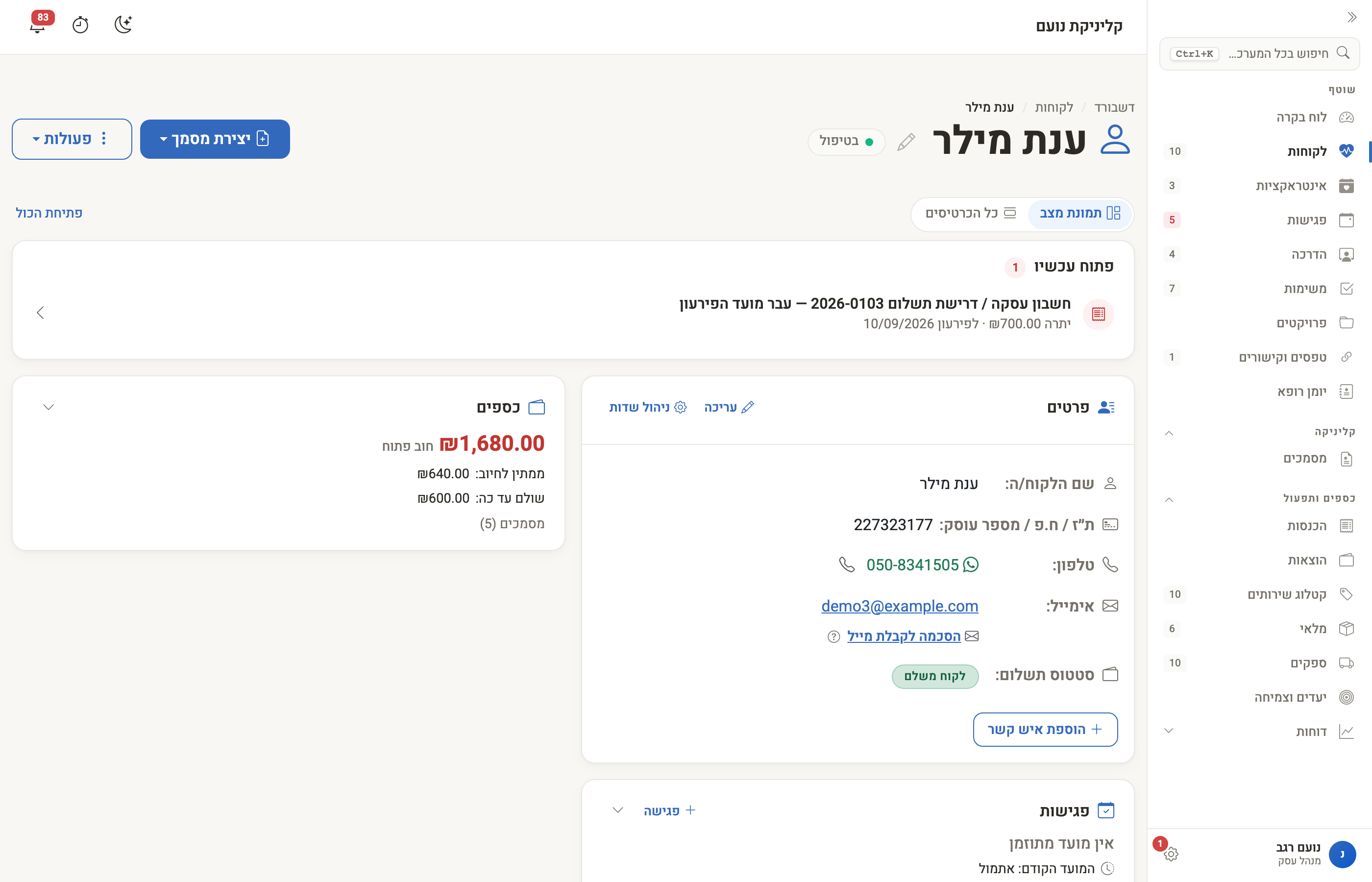
Task: Open משימות in the sidebar
Action: [x=1260, y=289]
